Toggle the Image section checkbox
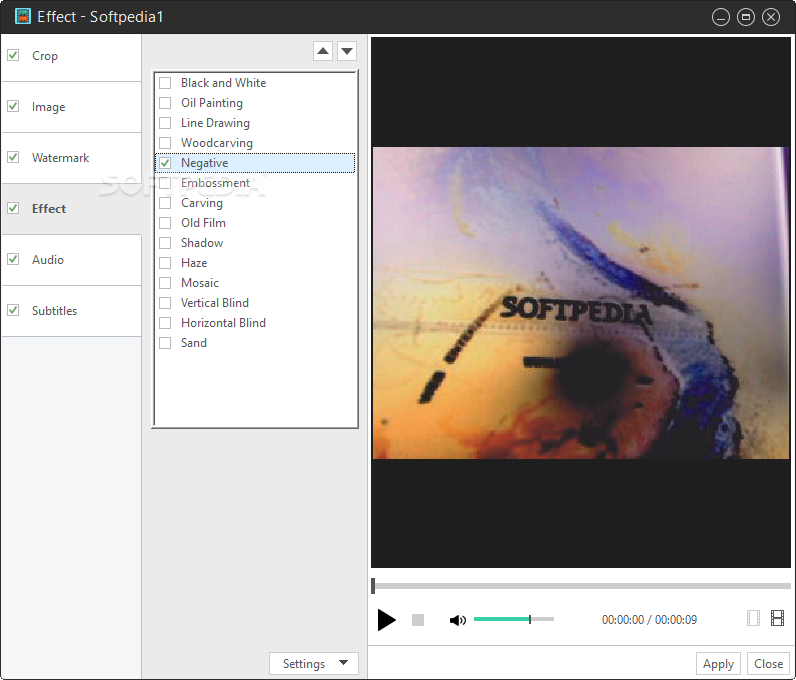 13,106
